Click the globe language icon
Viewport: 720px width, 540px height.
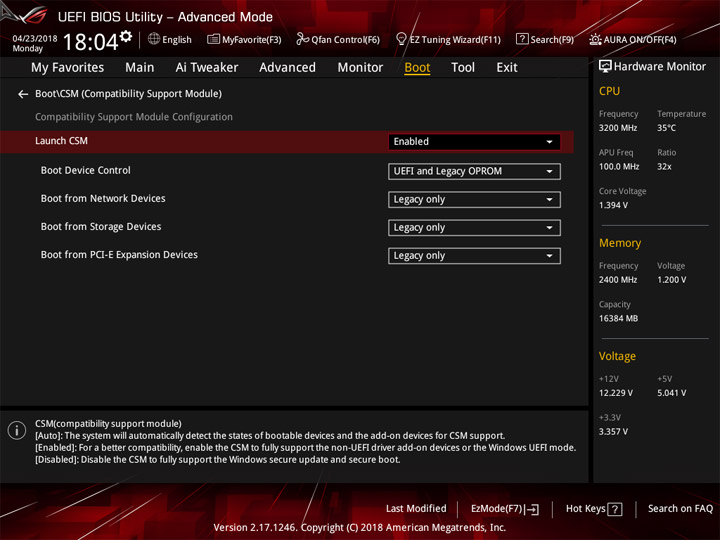154,39
